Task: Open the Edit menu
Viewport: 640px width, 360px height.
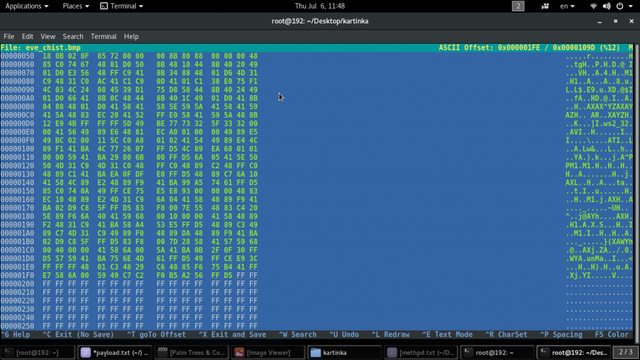Action: (x=27, y=36)
